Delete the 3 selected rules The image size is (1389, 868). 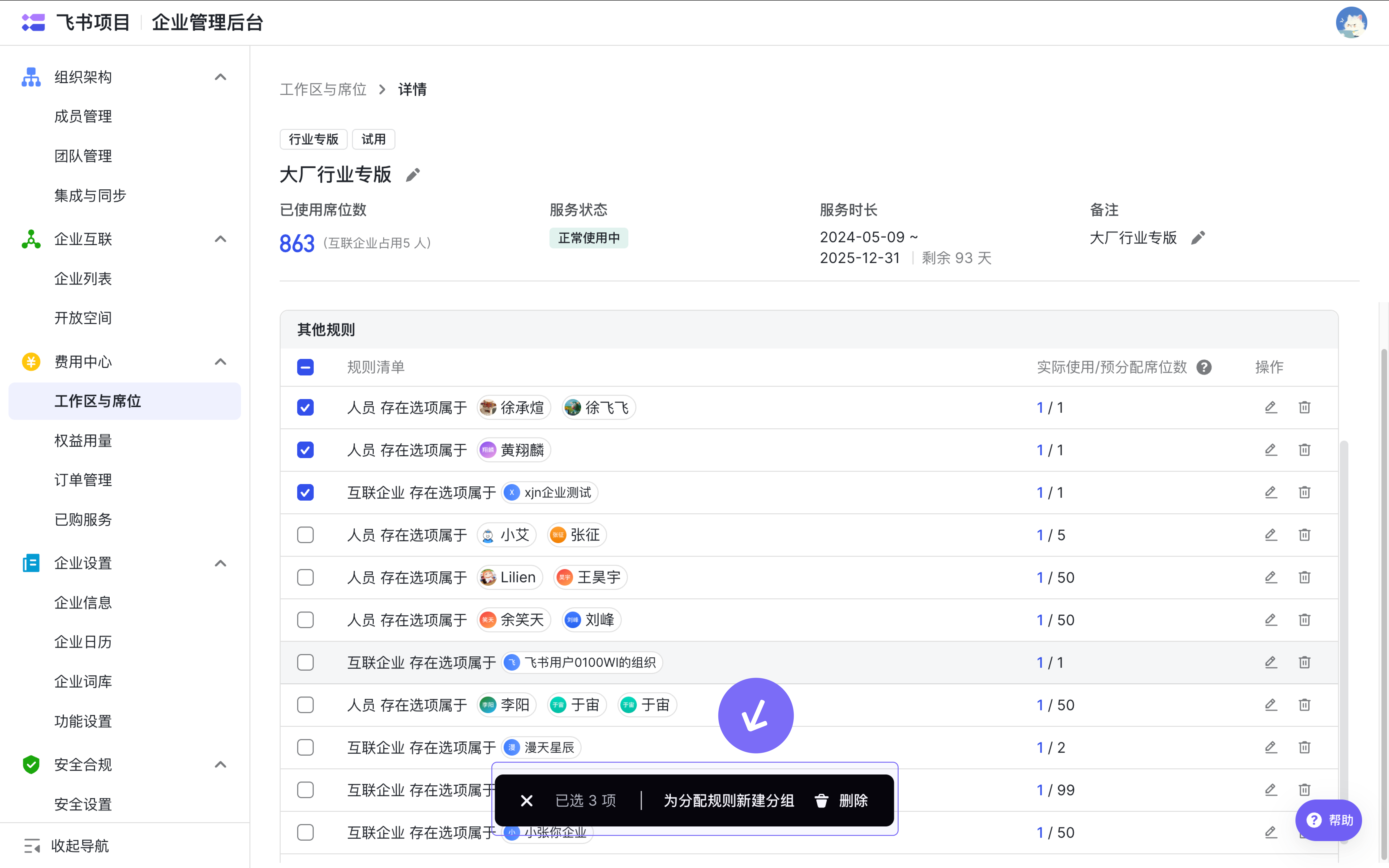pos(841,801)
